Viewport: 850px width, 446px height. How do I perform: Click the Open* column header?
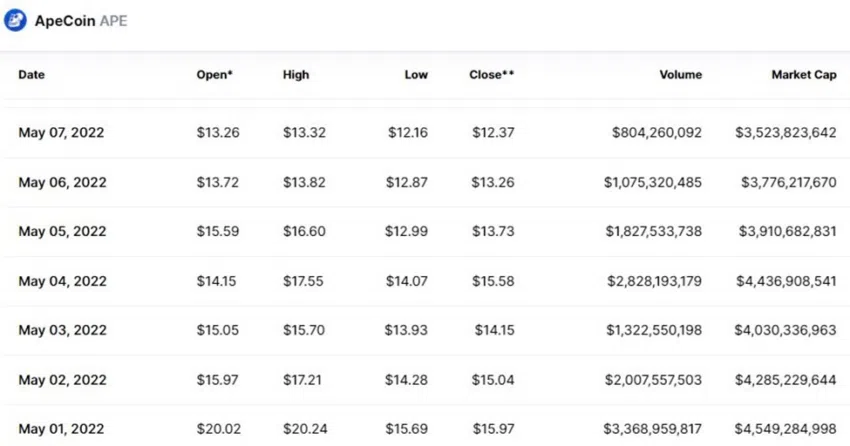[x=215, y=75]
